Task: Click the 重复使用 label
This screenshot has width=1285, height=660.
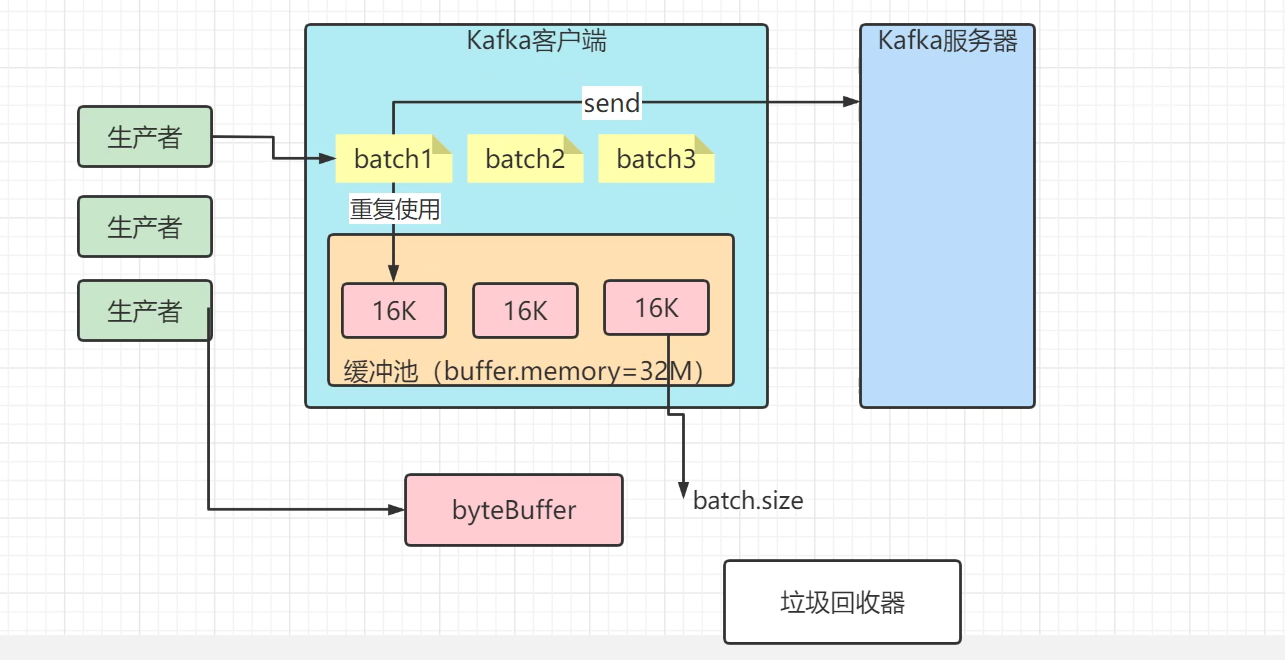Action: 395,209
